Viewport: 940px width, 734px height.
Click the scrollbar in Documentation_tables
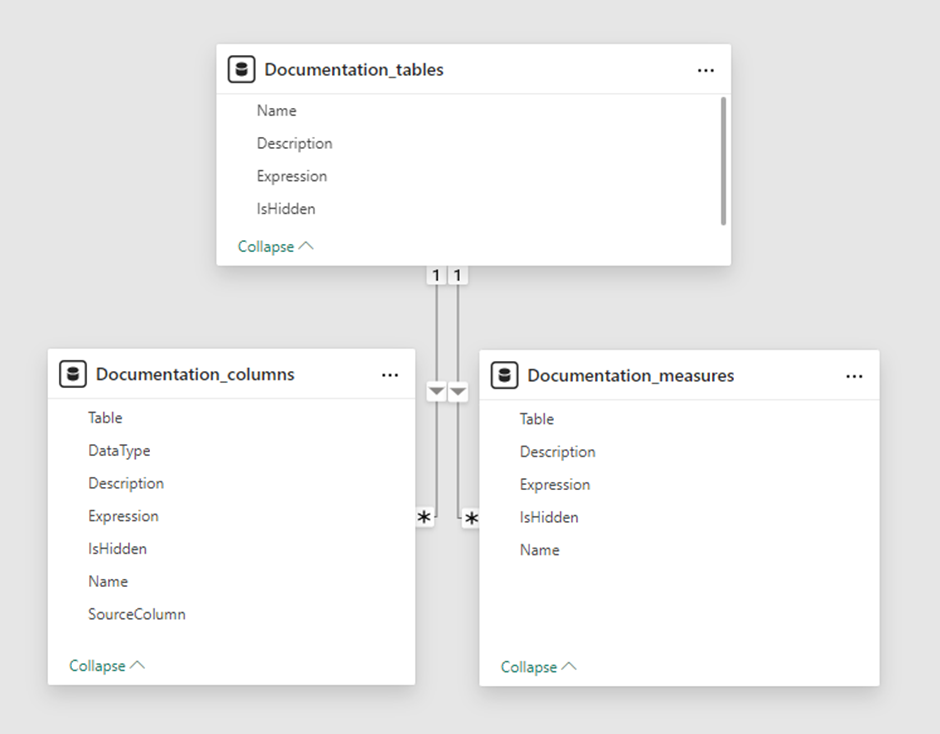723,160
